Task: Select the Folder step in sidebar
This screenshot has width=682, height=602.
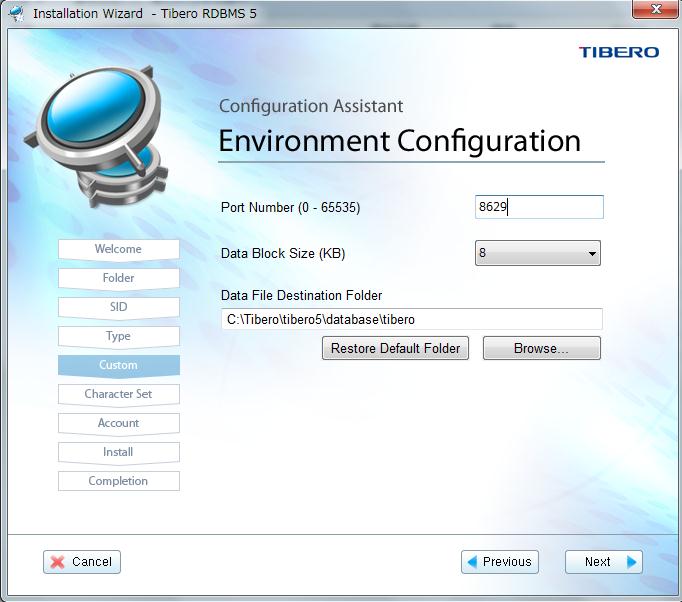Action: point(119,278)
